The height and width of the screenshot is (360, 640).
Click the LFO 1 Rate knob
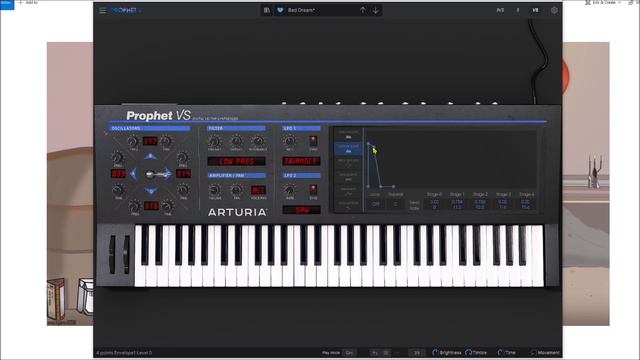(289, 141)
